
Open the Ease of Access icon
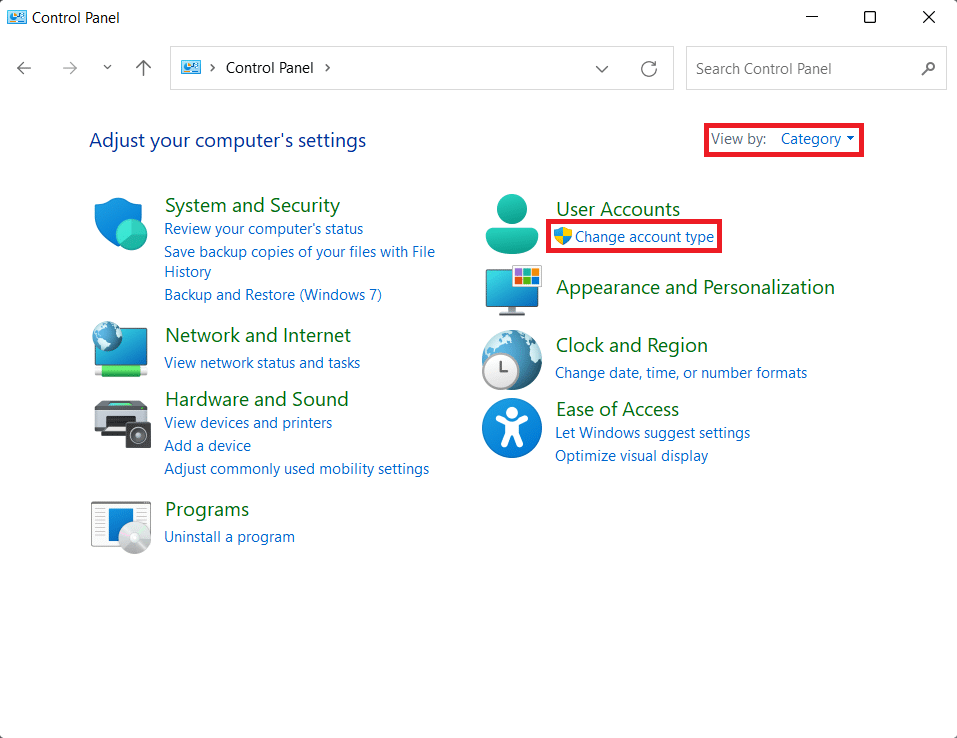(x=512, y=427)
